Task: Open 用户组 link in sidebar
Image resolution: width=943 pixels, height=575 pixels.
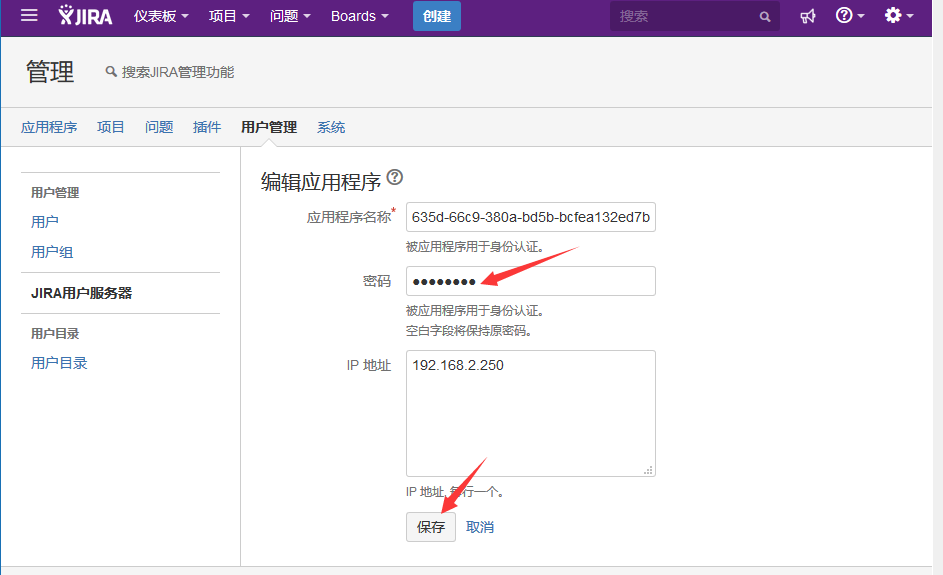Action: click(52, 252)
